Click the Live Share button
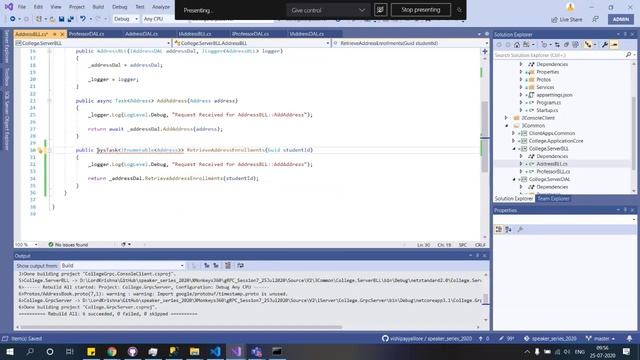This screenshot has width=640, height=360. [x=567, y=19]
